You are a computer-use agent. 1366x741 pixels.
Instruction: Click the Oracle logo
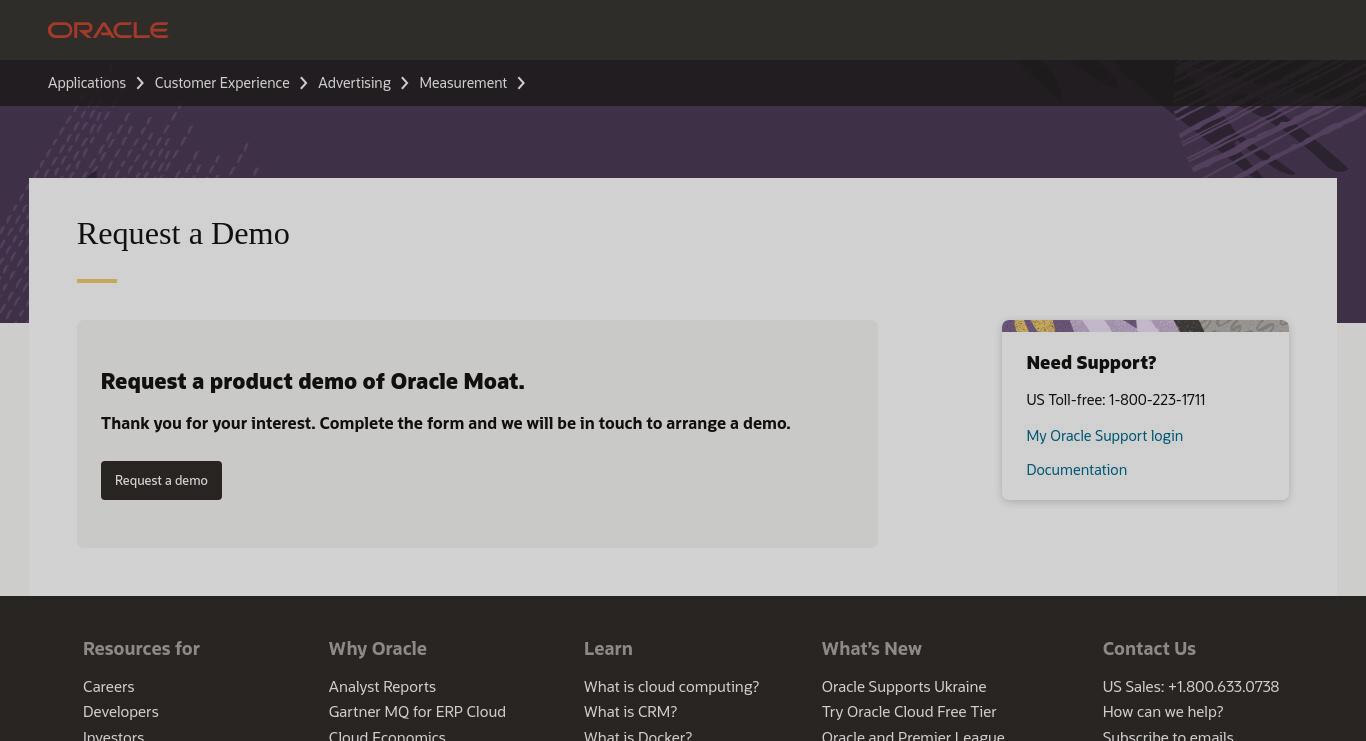(x=108, y=30)
